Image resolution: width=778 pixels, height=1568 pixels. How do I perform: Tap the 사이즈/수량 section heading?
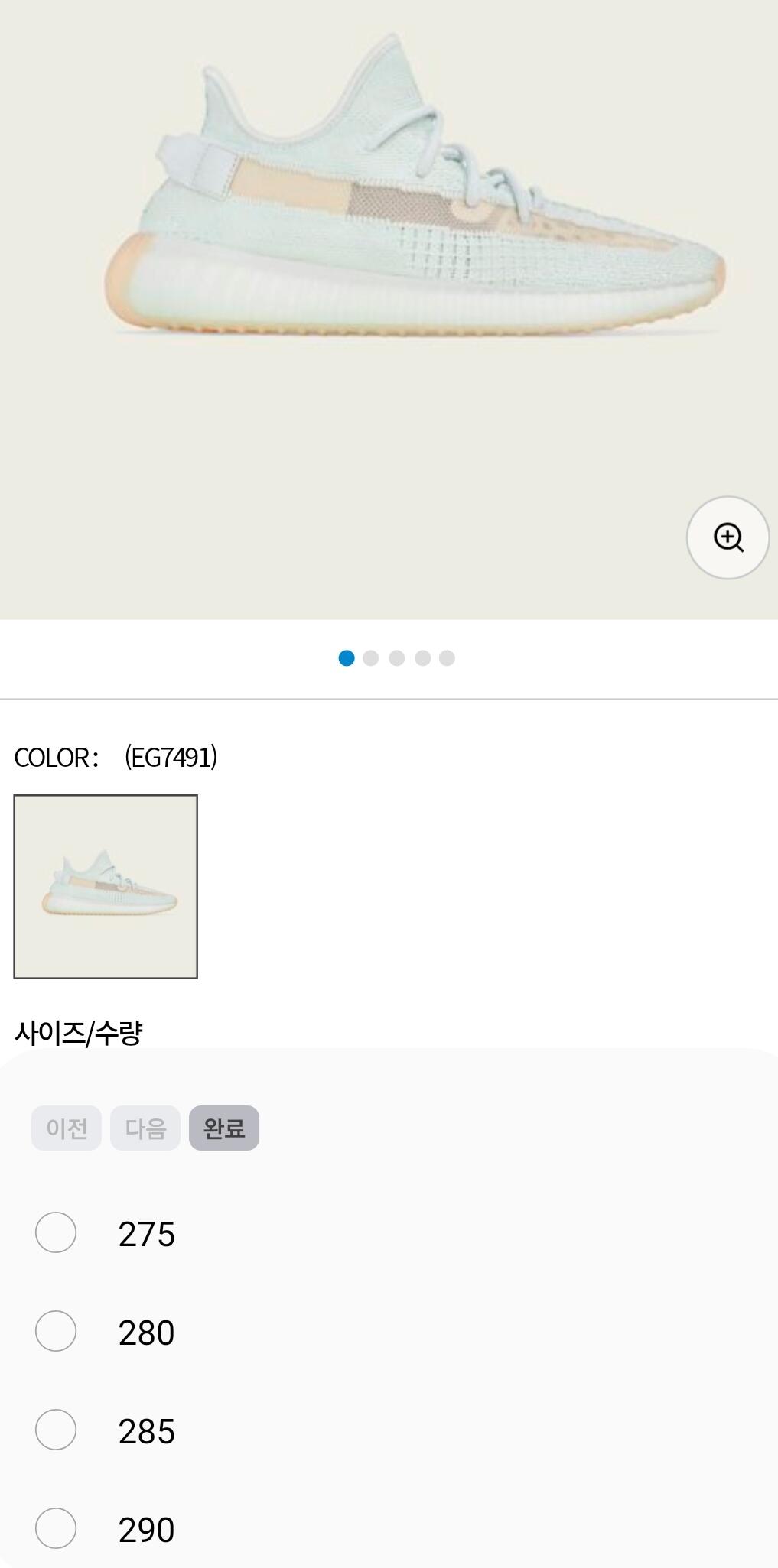pyautogui.click(x=79, y=1033)
